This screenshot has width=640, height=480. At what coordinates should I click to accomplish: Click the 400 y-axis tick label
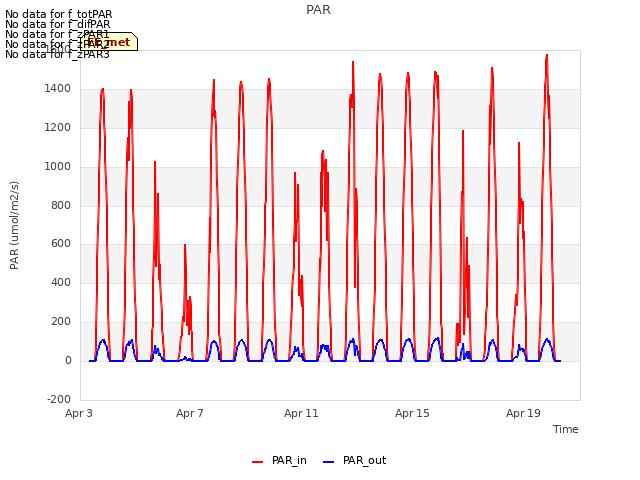coord(61,282)
